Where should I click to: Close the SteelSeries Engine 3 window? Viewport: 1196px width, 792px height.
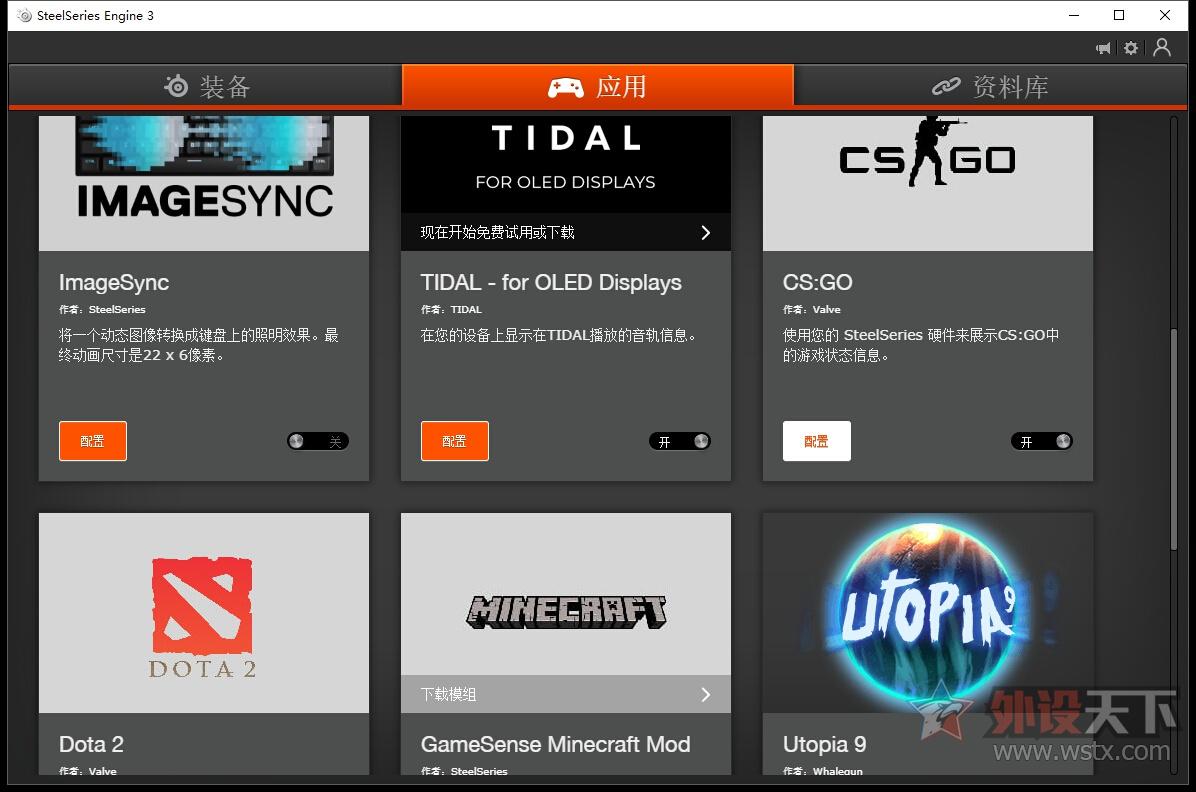1165,15
